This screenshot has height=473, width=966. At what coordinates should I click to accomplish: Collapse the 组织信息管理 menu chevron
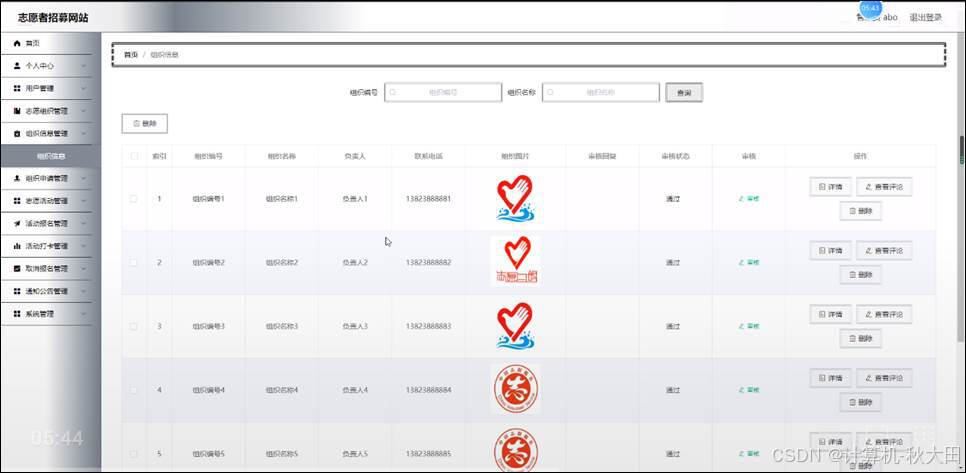tap(83, 134)
